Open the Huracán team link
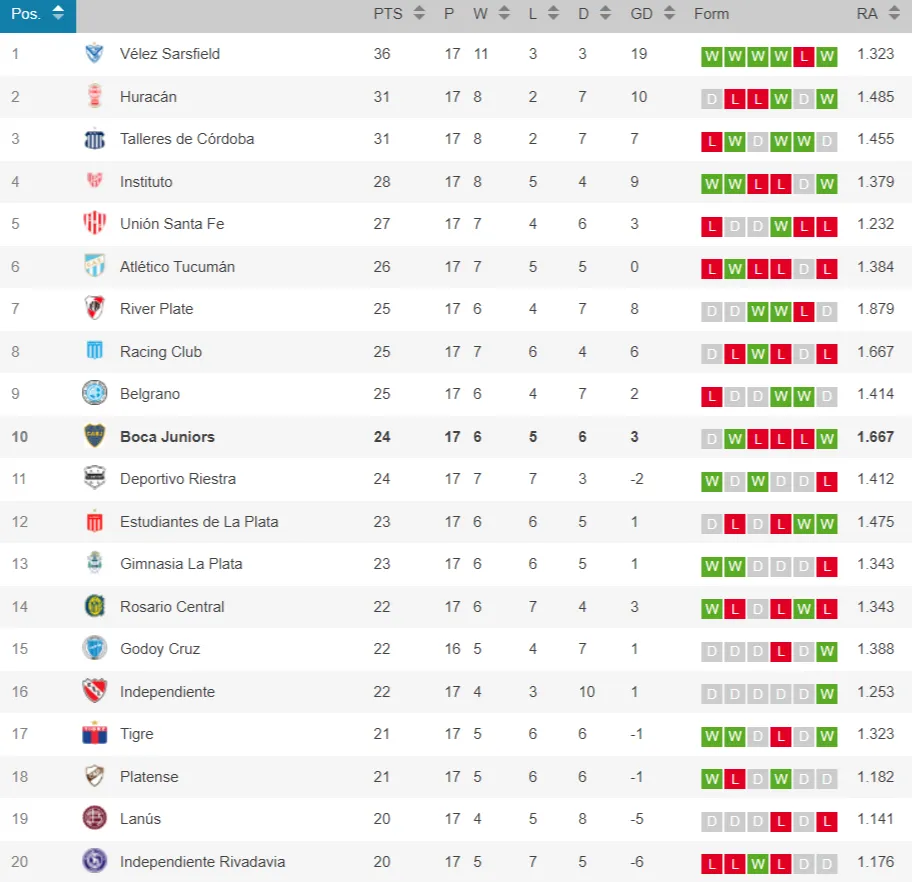 pyautogui.click(x=148, y=97)
